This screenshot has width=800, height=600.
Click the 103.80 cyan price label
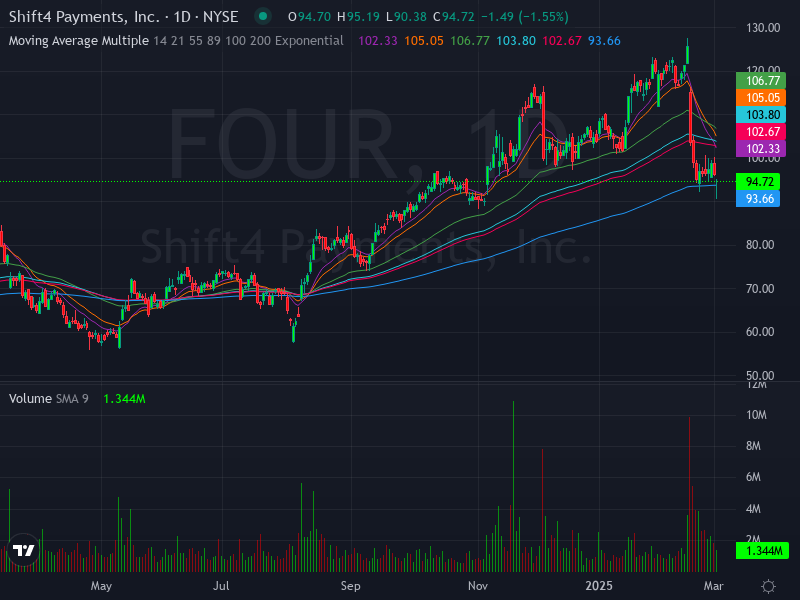click(761, 115)
